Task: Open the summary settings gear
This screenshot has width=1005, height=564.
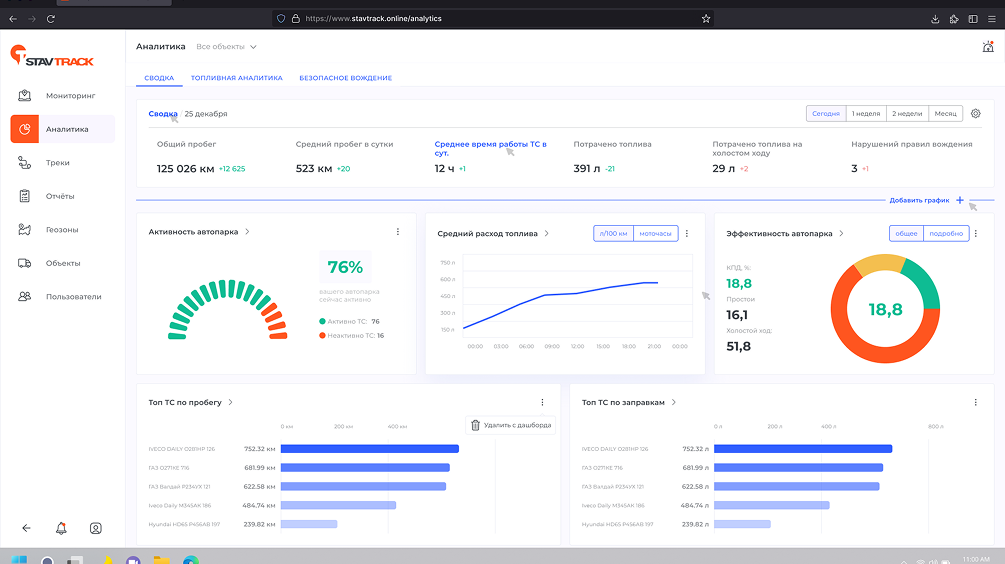Action: tap(976, 114)
